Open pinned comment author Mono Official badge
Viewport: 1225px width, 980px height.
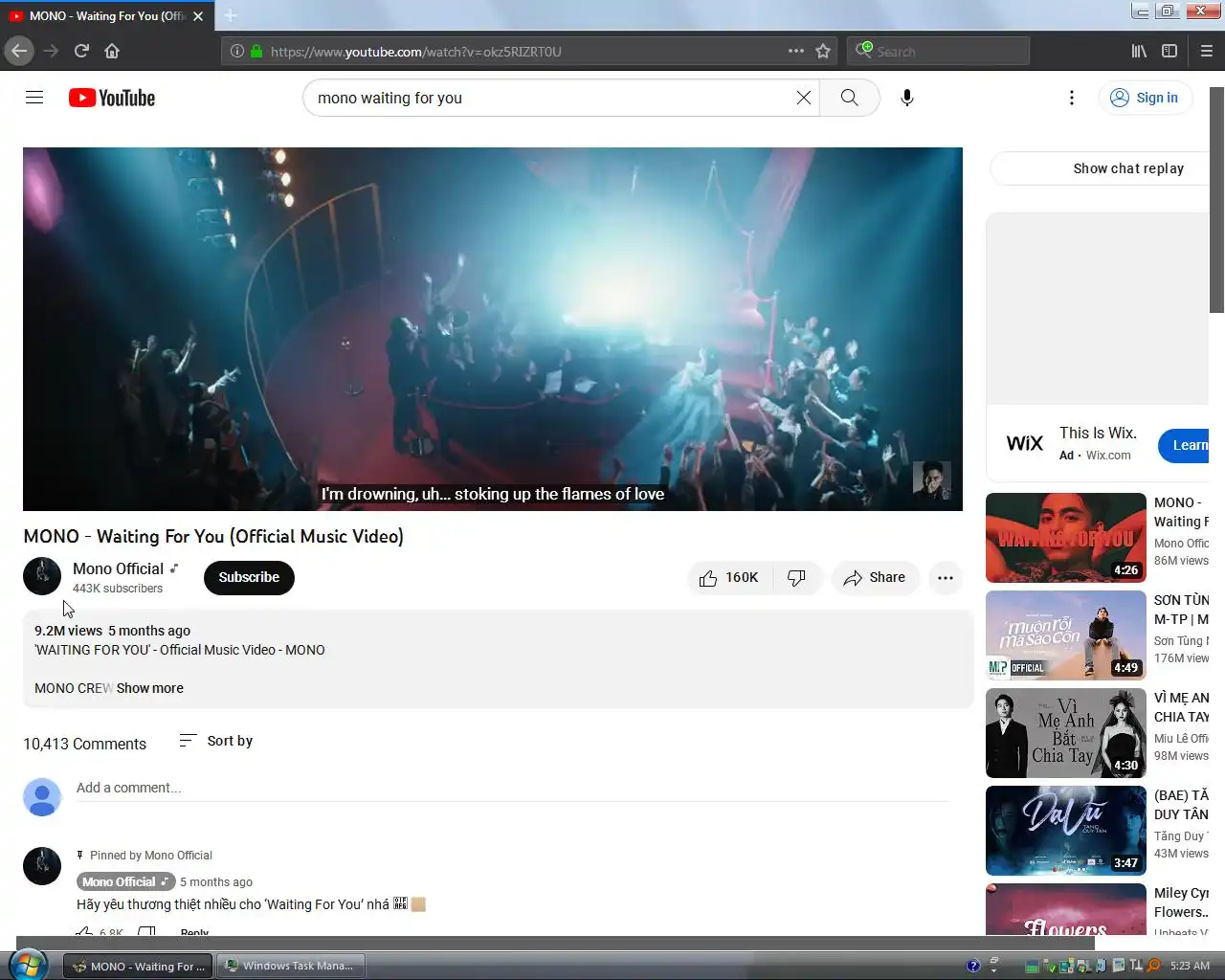(x=125, y=881)
